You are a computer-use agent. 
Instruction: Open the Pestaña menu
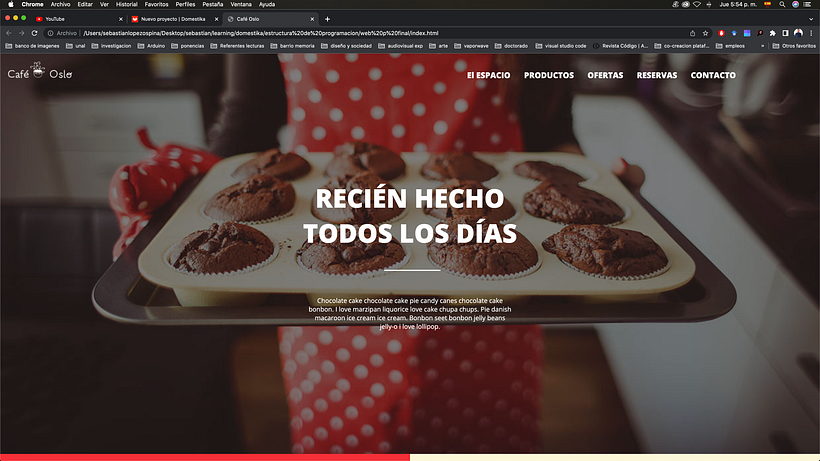[x=213, y=4]
